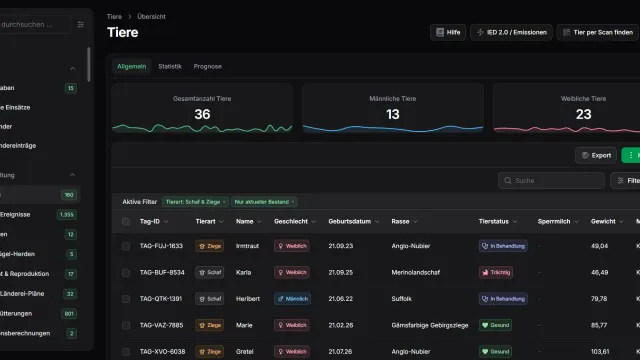This screenshot has height=360, width=640.
Task: Open IED 2.0 / Emissionen
Action: click(511, 32)
